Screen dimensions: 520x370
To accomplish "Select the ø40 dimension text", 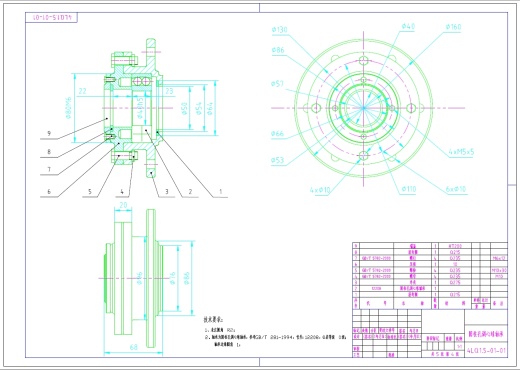I will 408,26.
